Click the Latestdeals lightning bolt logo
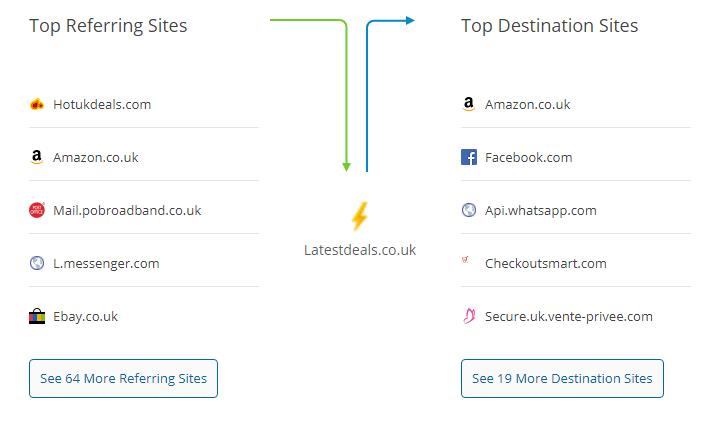Viewport: 713px width, 428px height. tap(359, 216)
